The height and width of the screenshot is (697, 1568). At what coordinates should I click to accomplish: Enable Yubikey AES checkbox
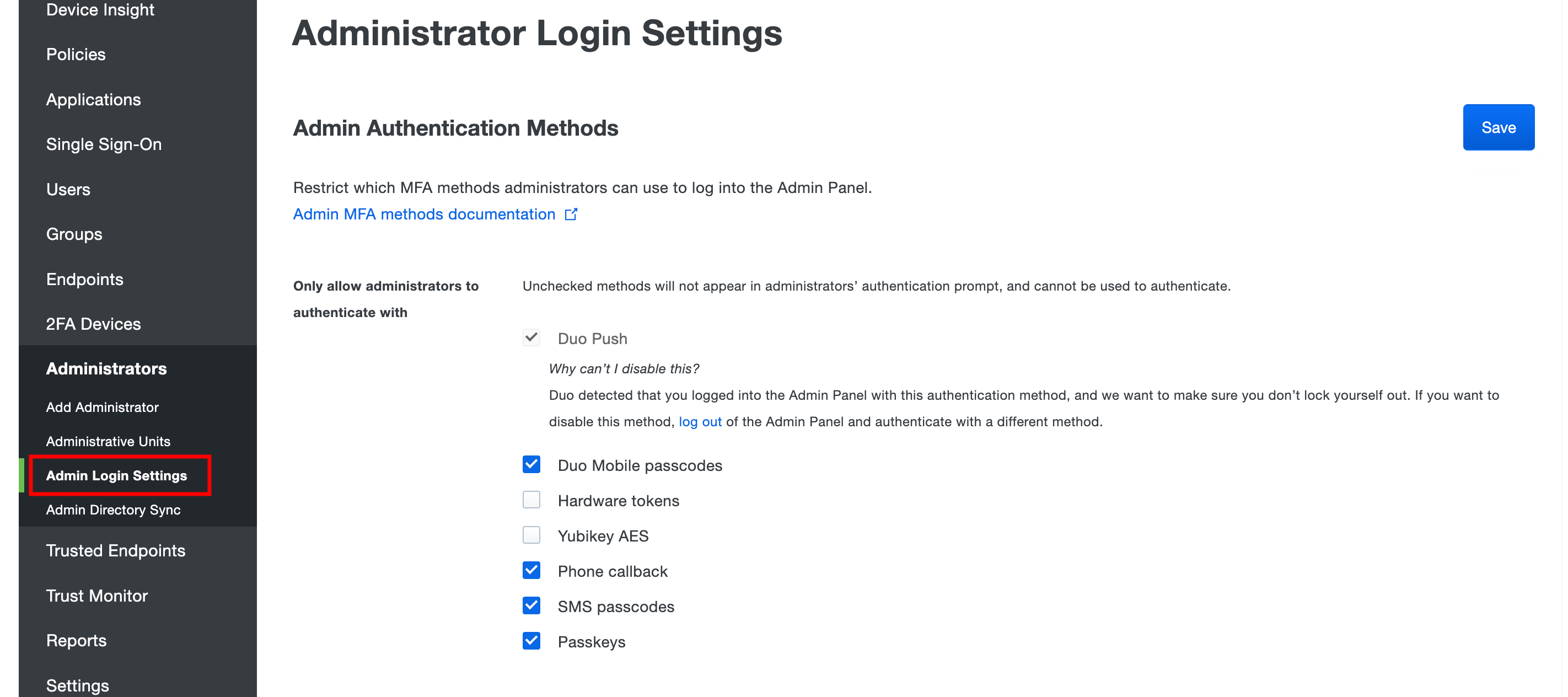tap(531, 535)
